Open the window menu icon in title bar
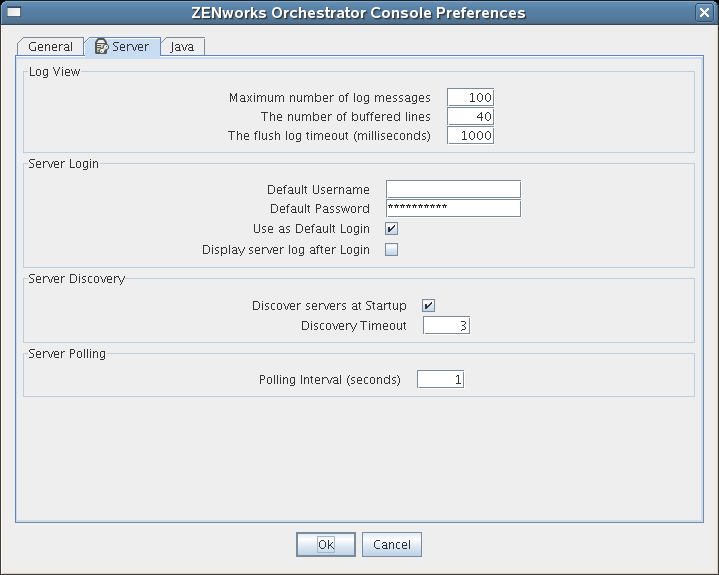Image resolution: width=719 pixels, height=575 pixels. point(14,13)
